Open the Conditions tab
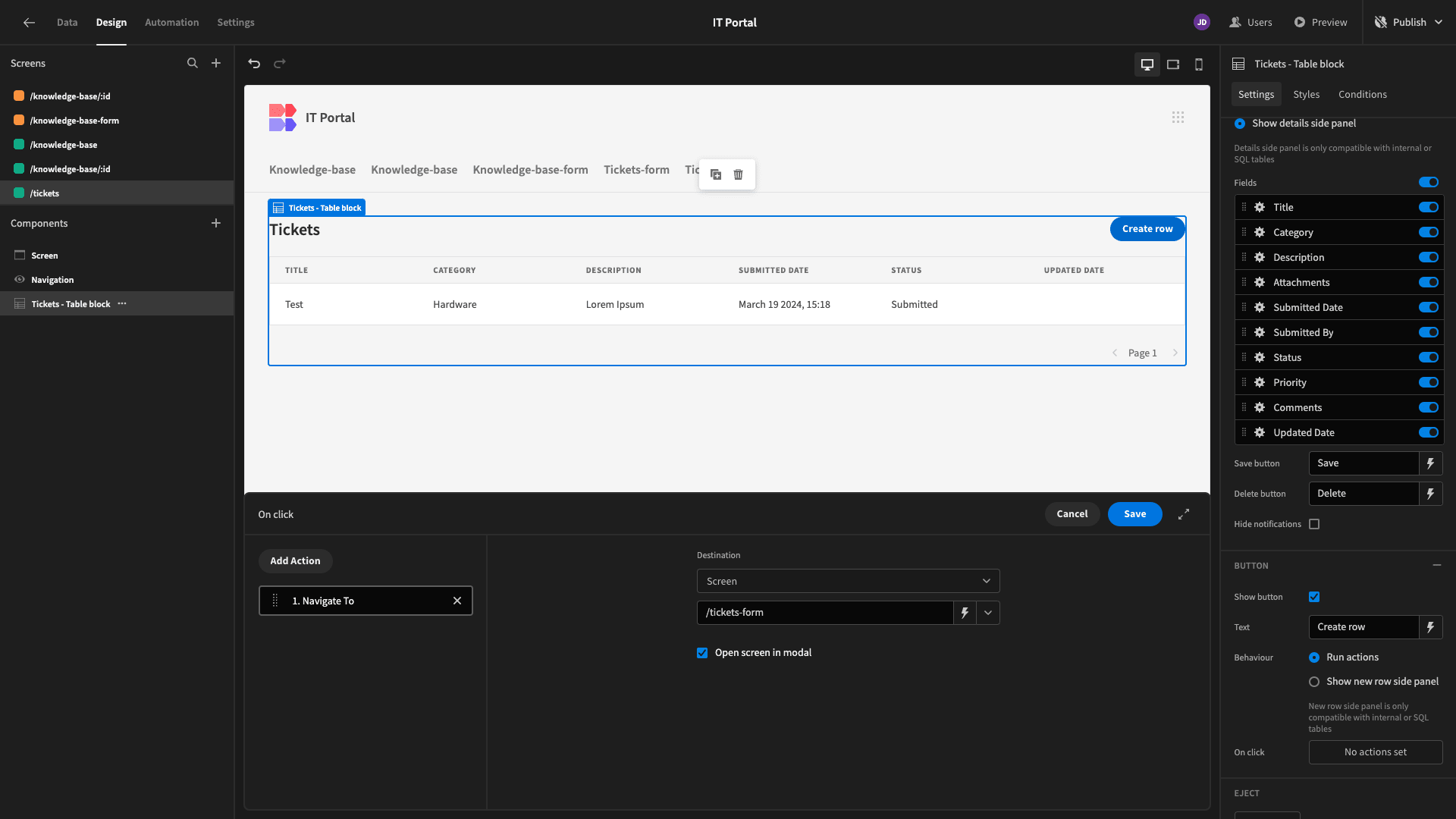This screenshot has width=1456, height=819. click(1363, 95)
